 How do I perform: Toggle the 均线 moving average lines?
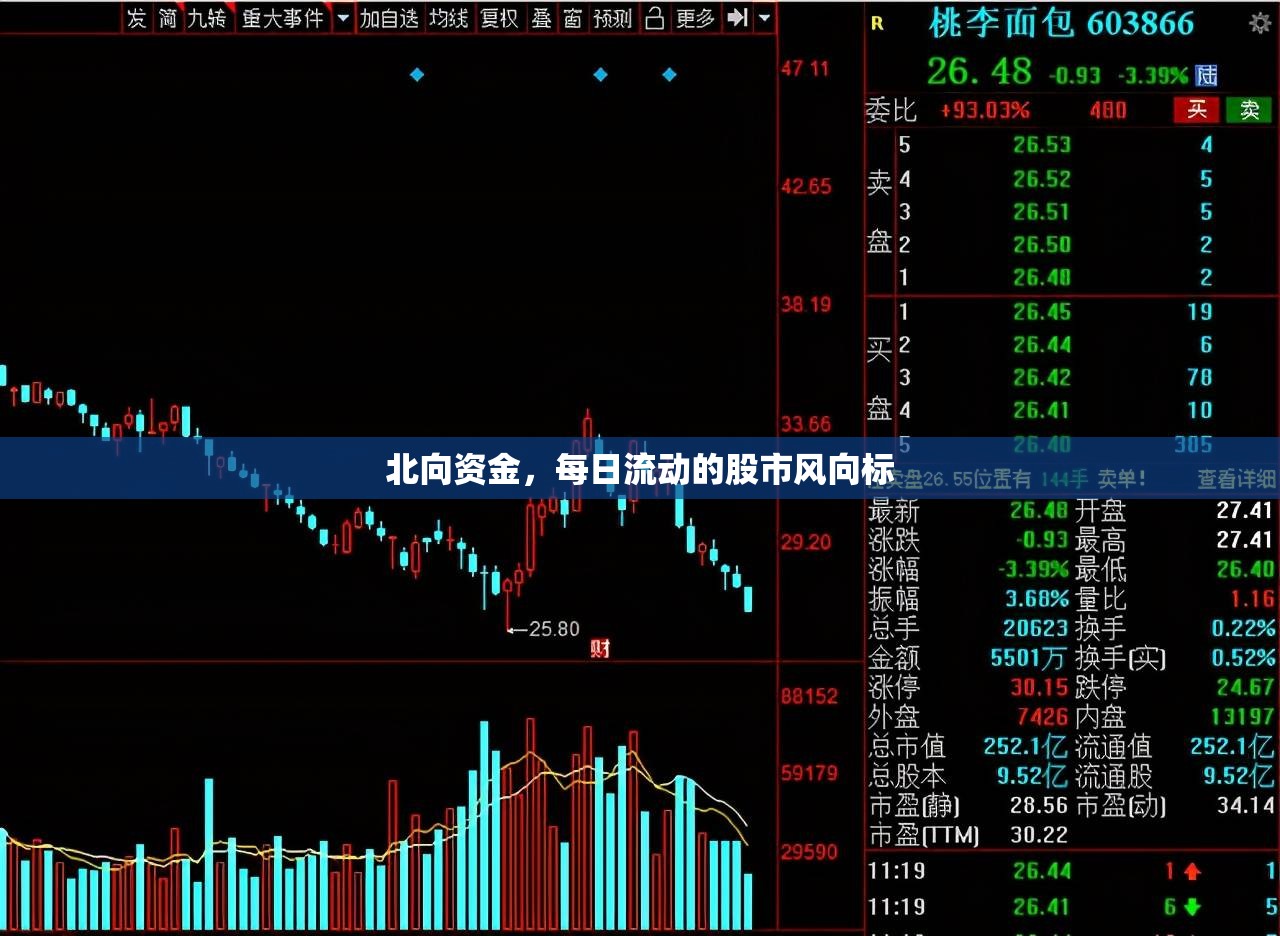[449, 17]
